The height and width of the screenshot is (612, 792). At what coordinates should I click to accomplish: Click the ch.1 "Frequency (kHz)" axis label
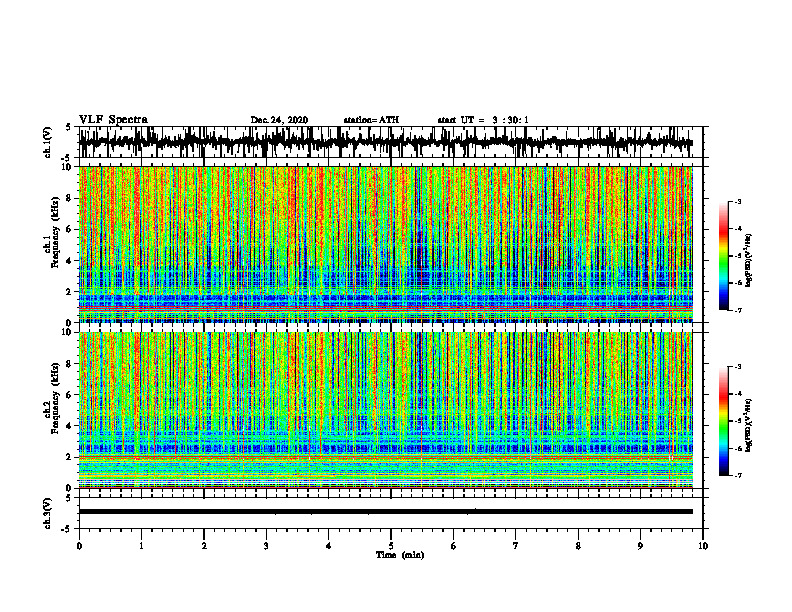[x=55, y=232]
